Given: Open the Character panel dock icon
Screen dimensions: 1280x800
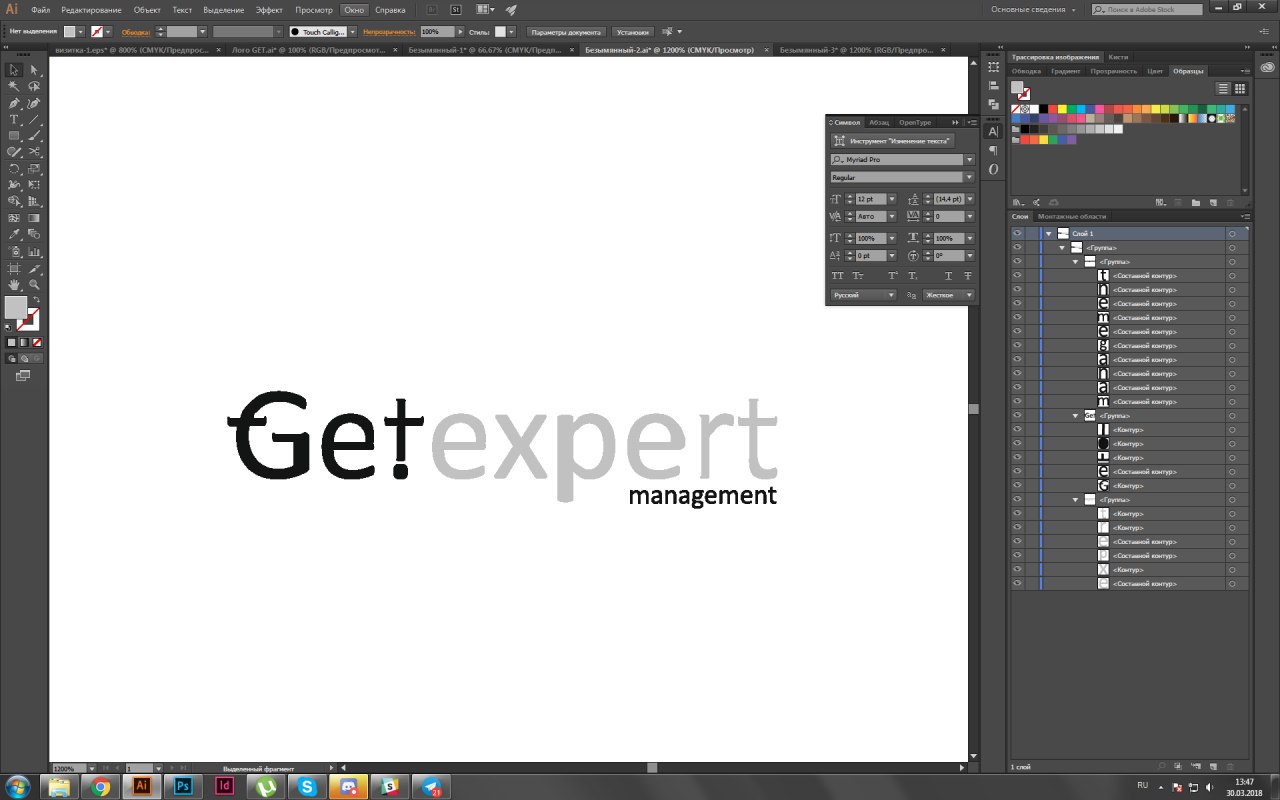Looking at the screenshot, I should pyautogui.click(x=993, y=131).
